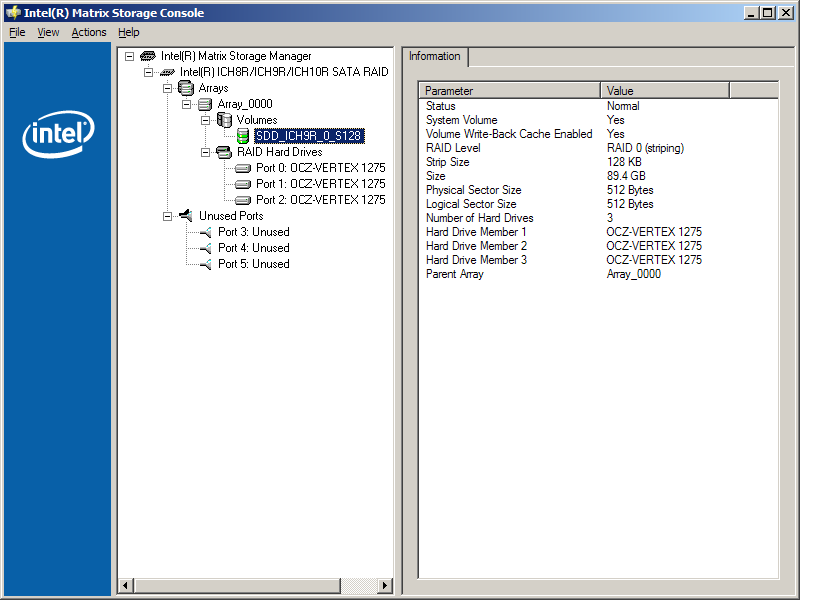Screen dimensions: 840x600
Task: Click the RAID Level parameter row
Action: point(599,148)
